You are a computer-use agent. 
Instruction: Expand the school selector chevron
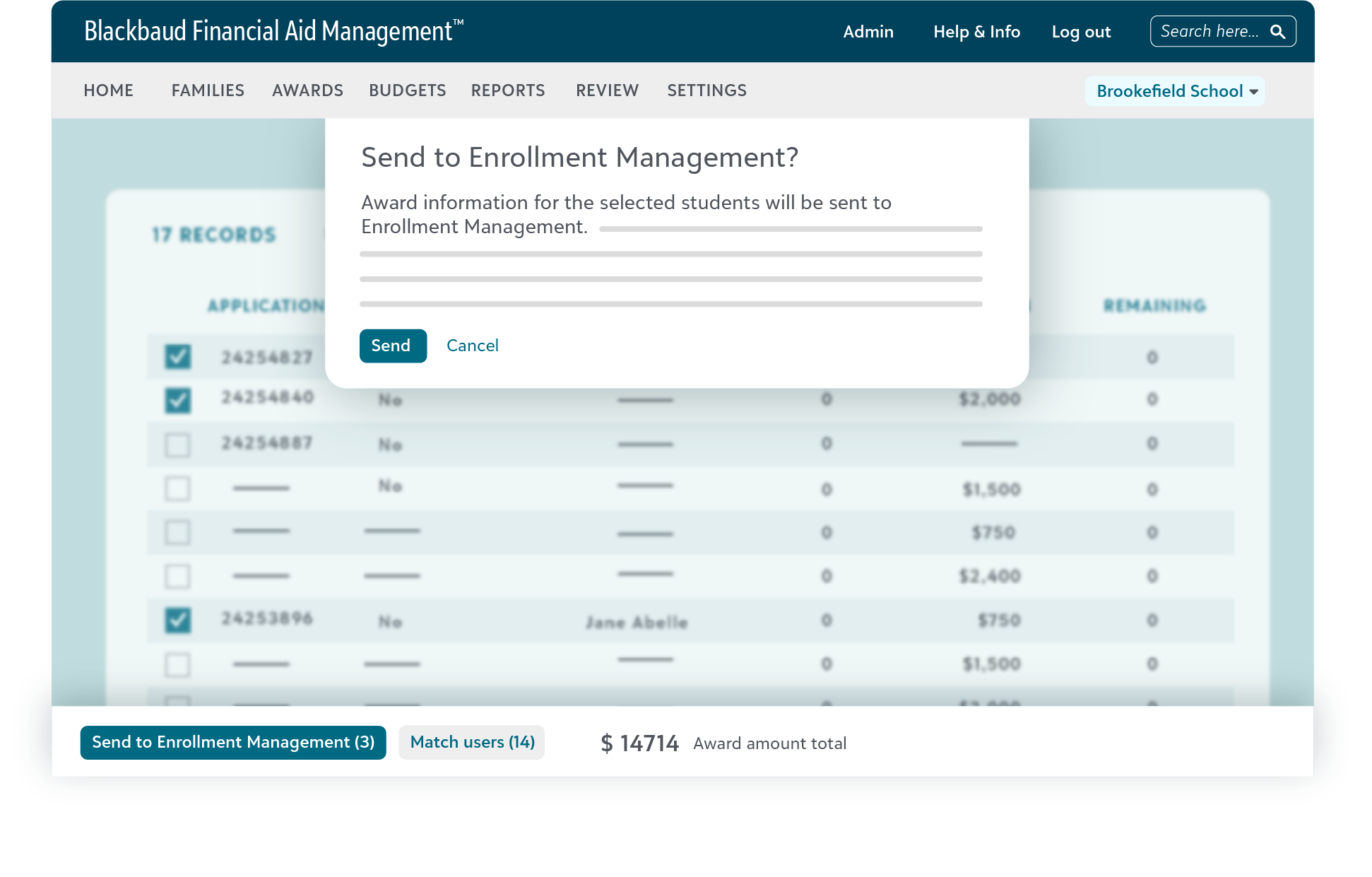[1255, 91]
